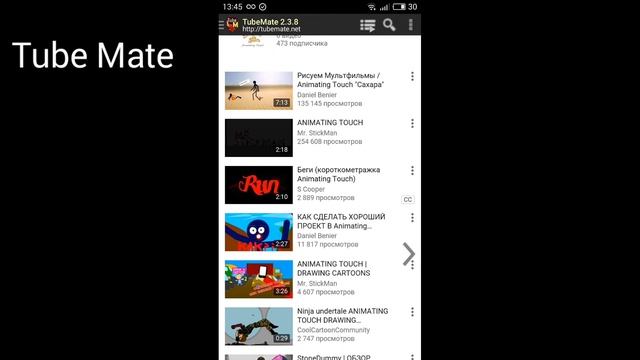Tap "2 889 просмотров" view count
Image resolution: width=640 pixels, height=360 pixels.
(326, 198)
